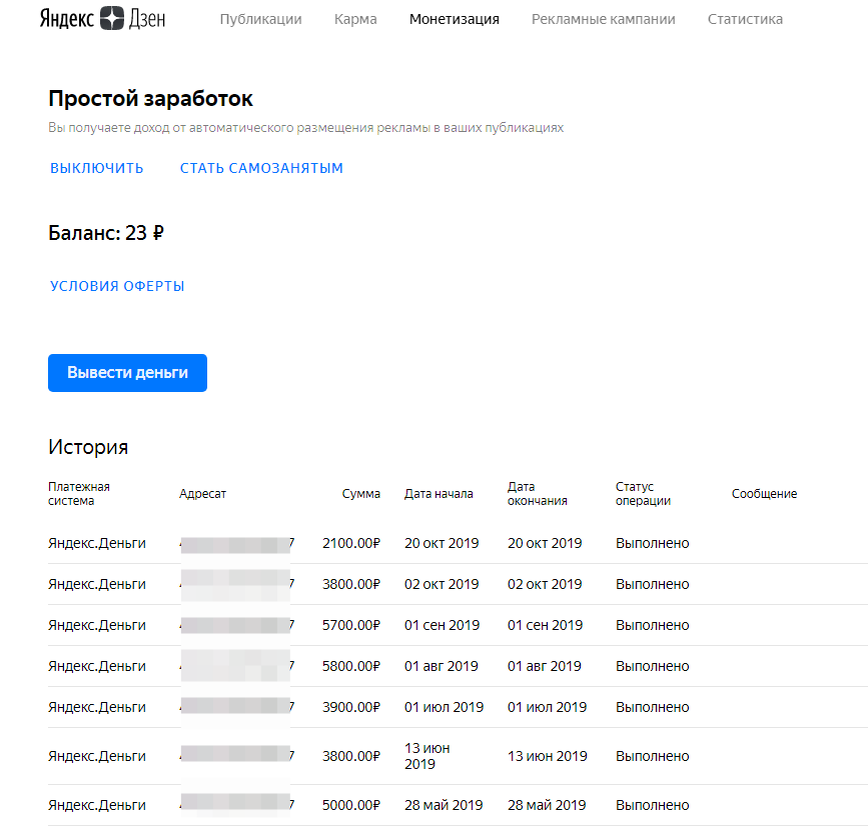Click the Сообщение column header
Image resolution: width=868 pixels, height=840 pixels.
tap(764, 493)
